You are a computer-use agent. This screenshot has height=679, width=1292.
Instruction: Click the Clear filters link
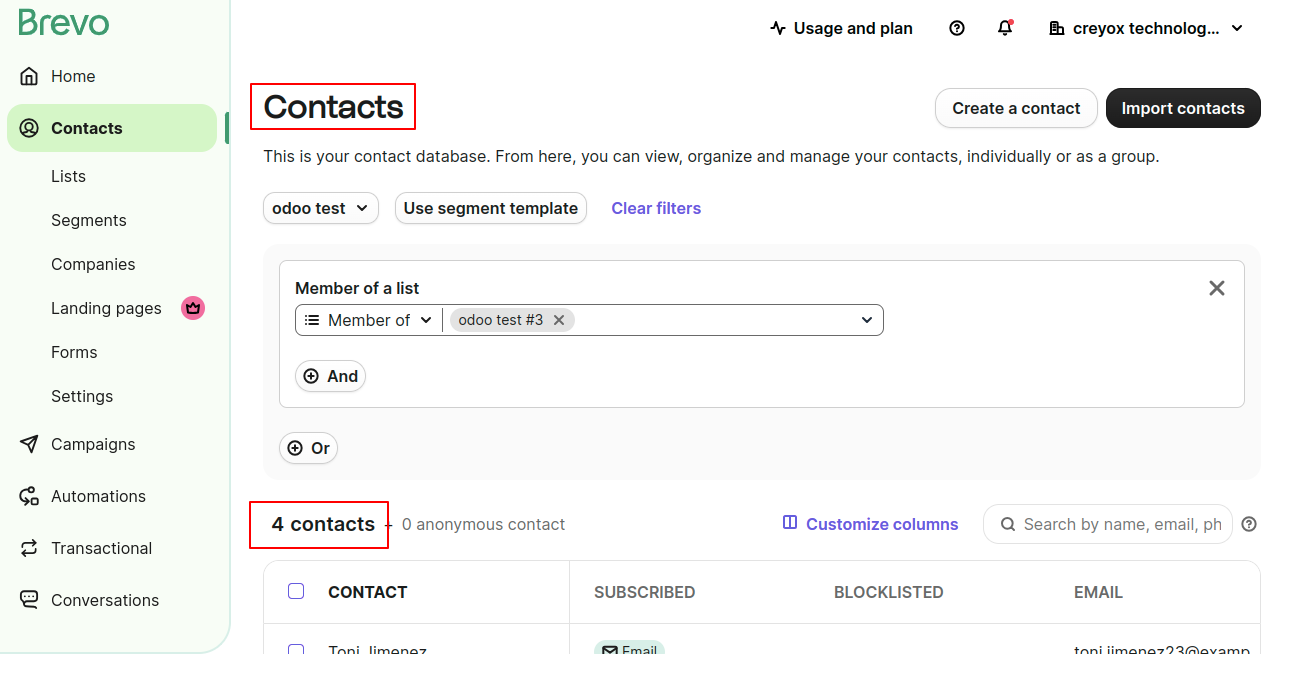656,208
